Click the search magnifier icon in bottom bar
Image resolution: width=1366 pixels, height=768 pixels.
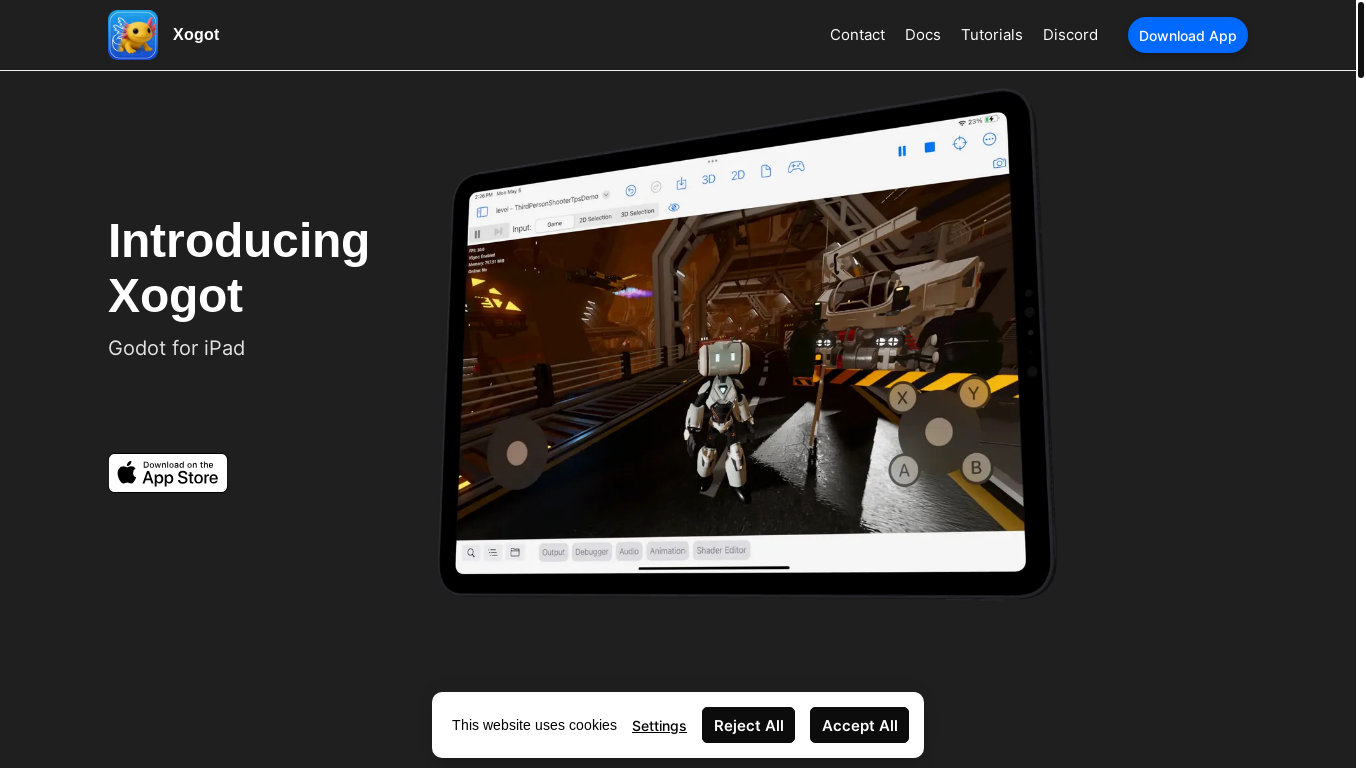click(471, 552)
